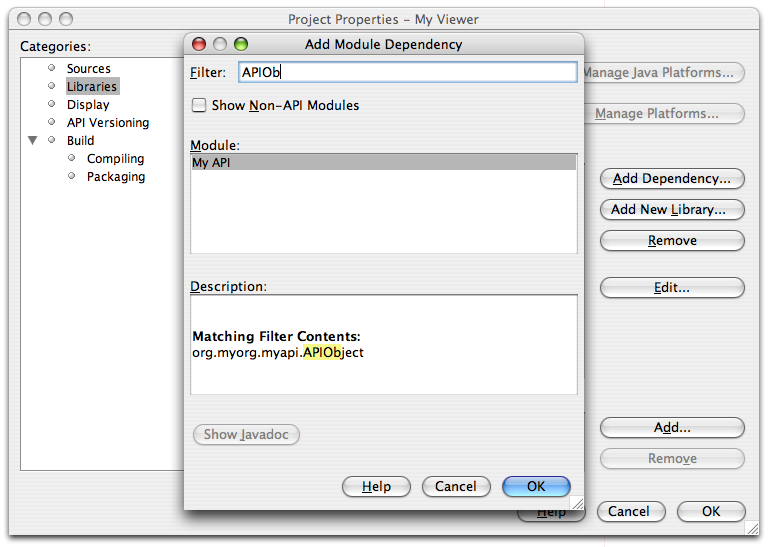Click the Manage Platforms button
Viewport: 771px width, 547px height.
(662, 114)
